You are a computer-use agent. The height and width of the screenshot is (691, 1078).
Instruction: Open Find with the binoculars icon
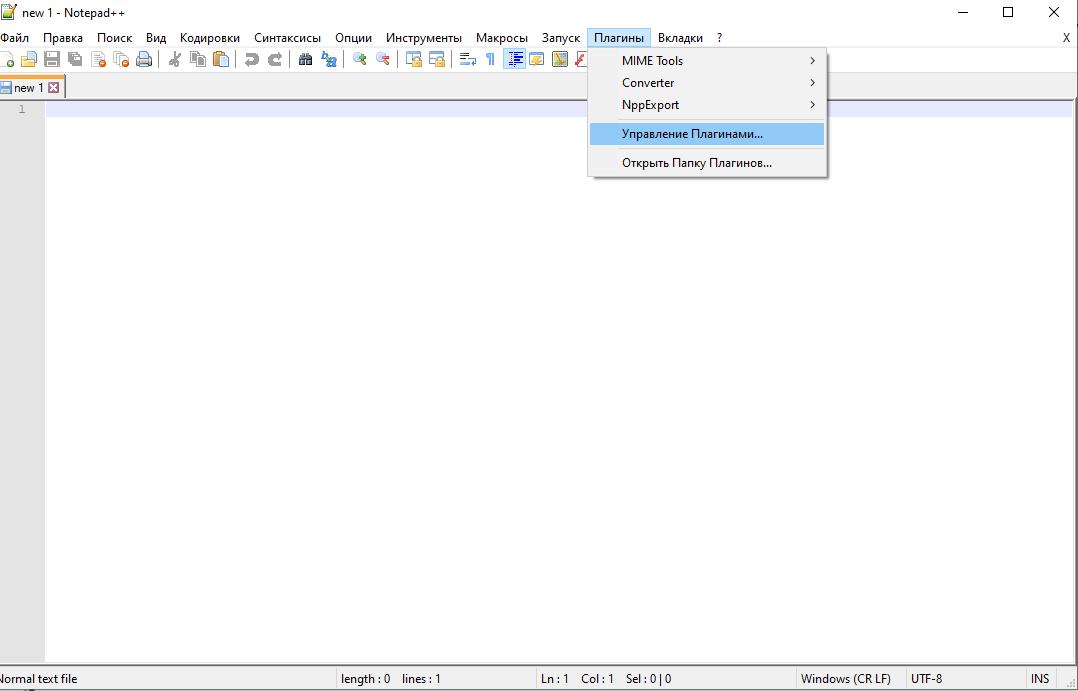pos(306,60)
